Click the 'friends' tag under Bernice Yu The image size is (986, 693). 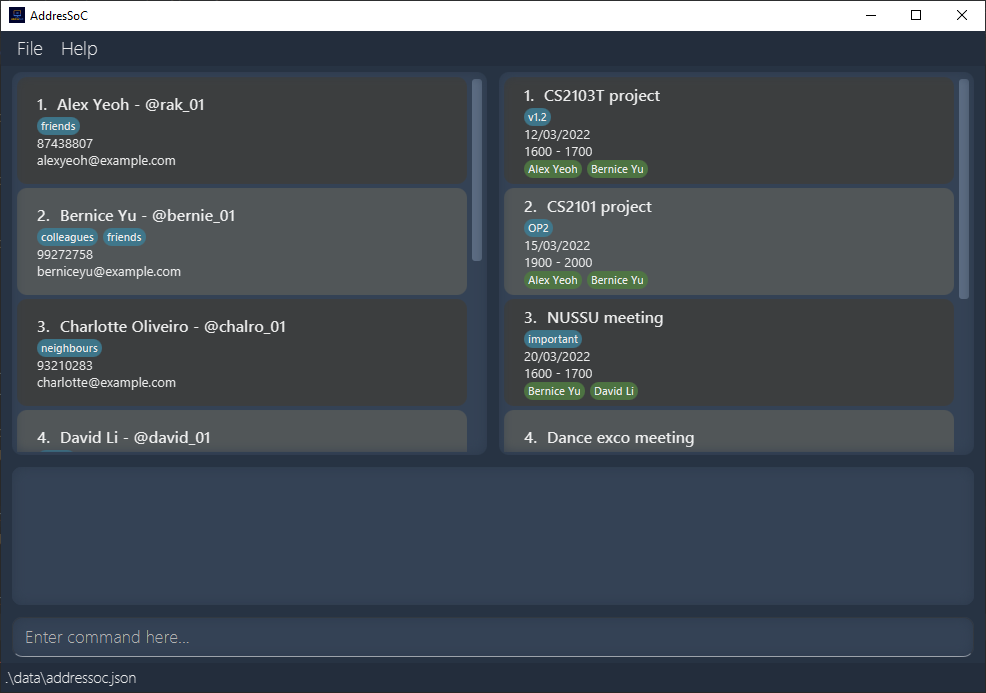click(x=124, y=237)
